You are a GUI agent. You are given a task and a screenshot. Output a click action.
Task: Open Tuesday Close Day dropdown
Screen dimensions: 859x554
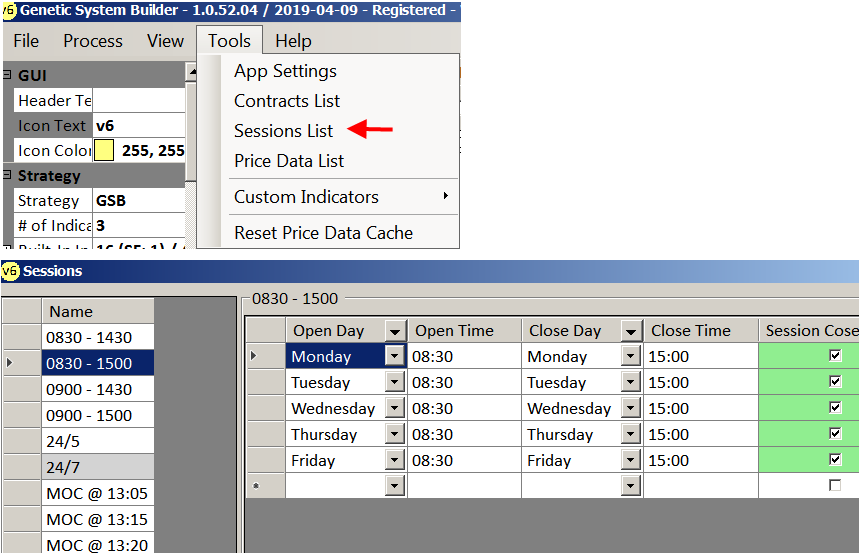pyautogui.click(x=631, y=383)
